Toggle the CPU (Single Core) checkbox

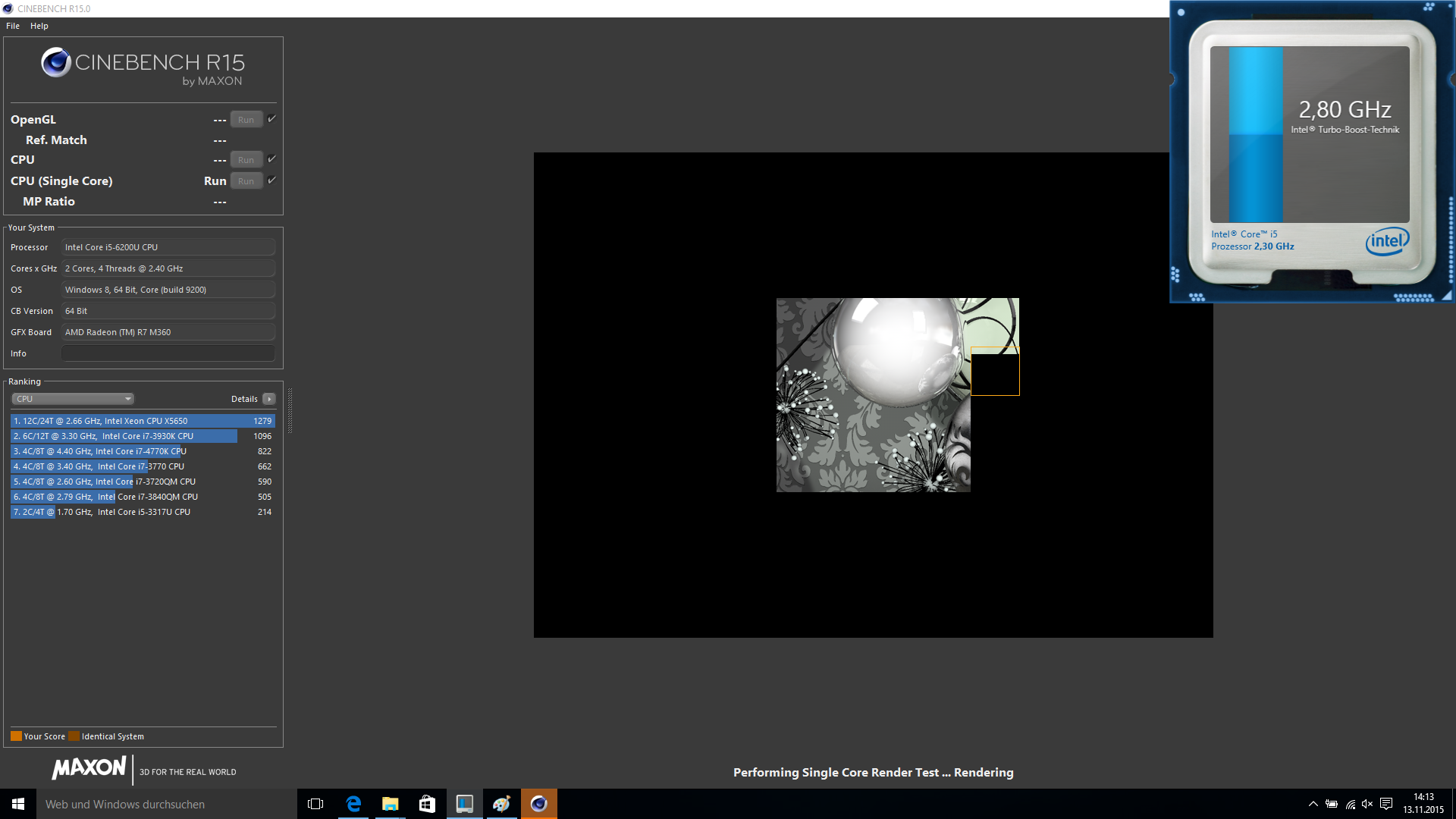271,180
